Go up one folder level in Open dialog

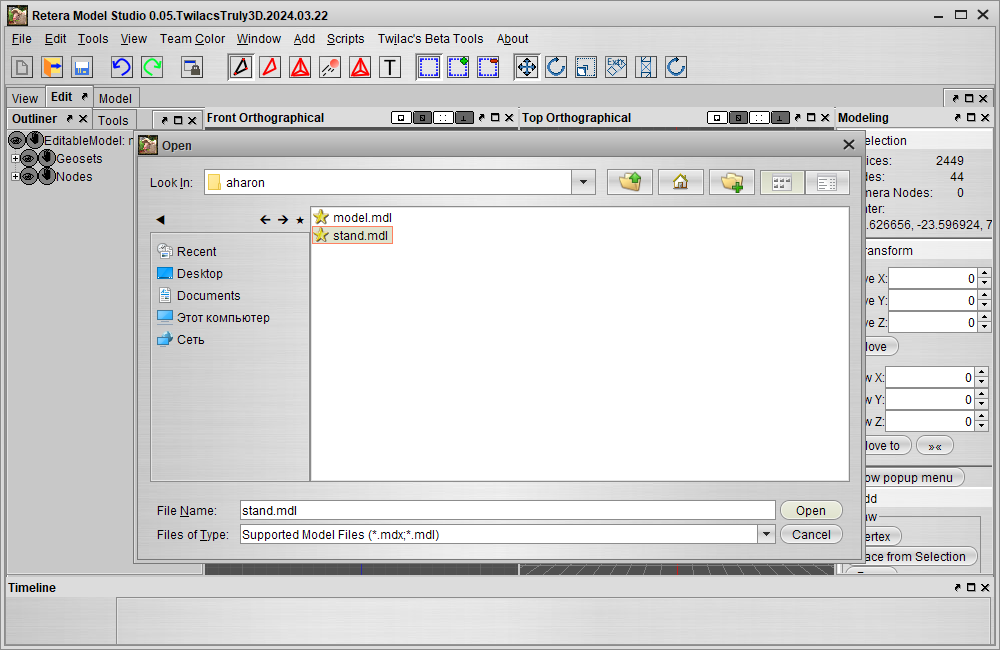click(x=629, y=182)
